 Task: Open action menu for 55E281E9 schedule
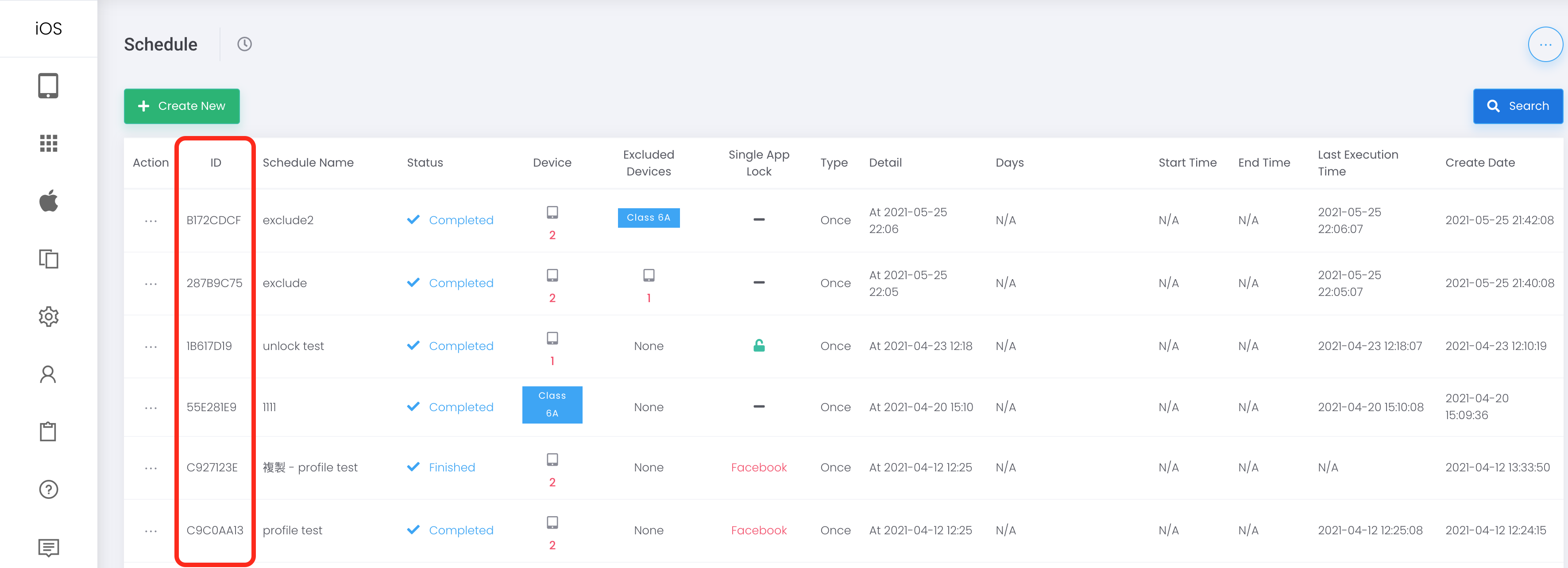(x=151, y=408)
